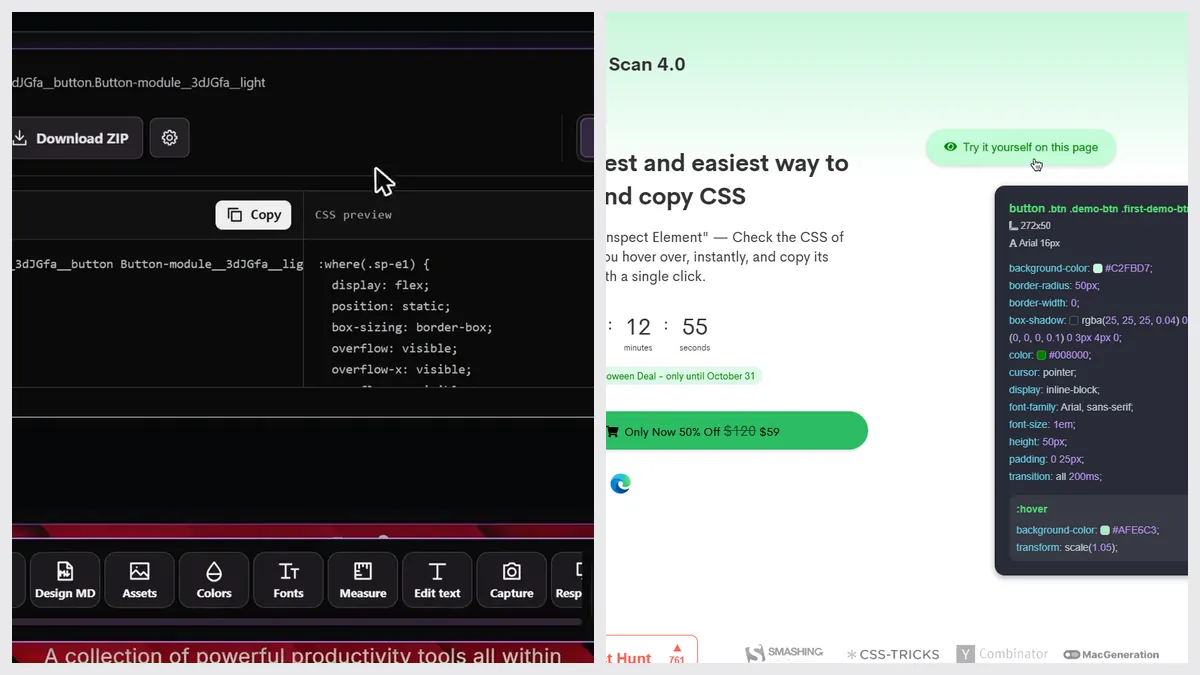Click the box-shadow rgba color swatch
Image resolution: width=1200 pixels, height=675 pixels.
point(1074,321)
